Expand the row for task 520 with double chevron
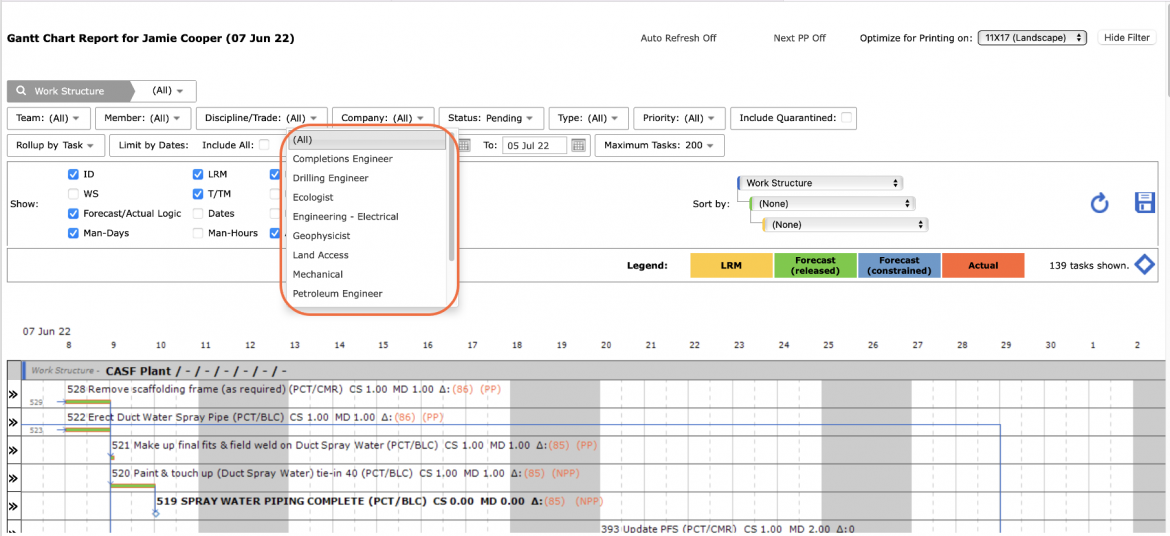This screenshot has height=536, width=1170. click(13, 479)
